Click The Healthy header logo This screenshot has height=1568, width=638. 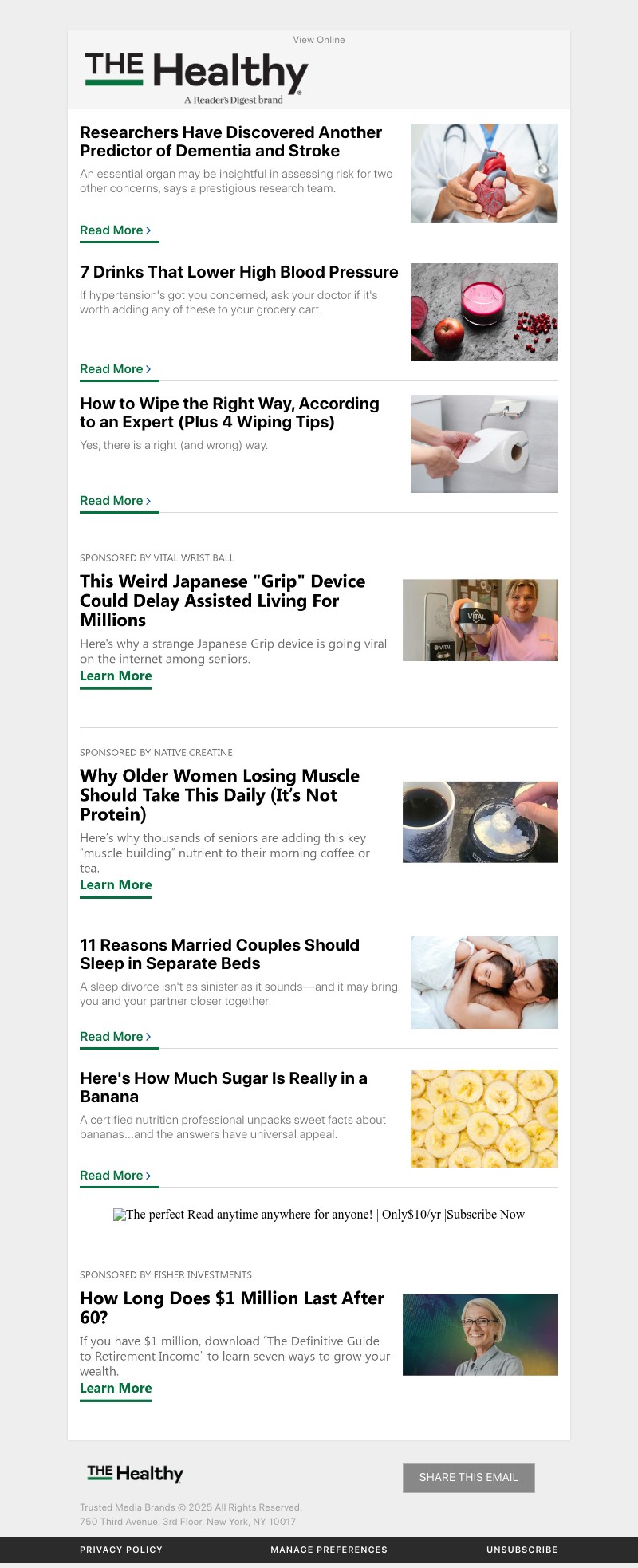pos(196,77)
